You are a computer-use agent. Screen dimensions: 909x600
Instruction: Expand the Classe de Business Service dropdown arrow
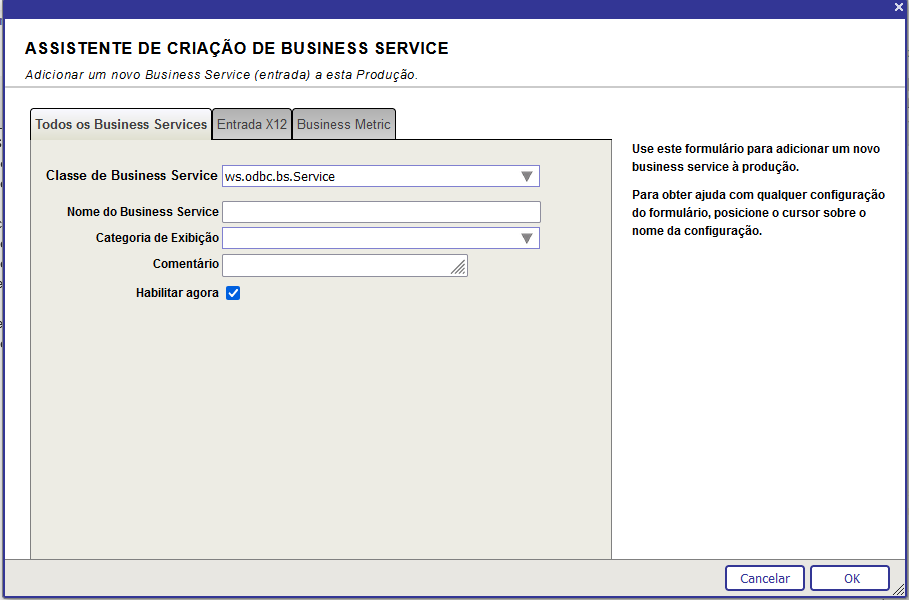pos(527,177)
